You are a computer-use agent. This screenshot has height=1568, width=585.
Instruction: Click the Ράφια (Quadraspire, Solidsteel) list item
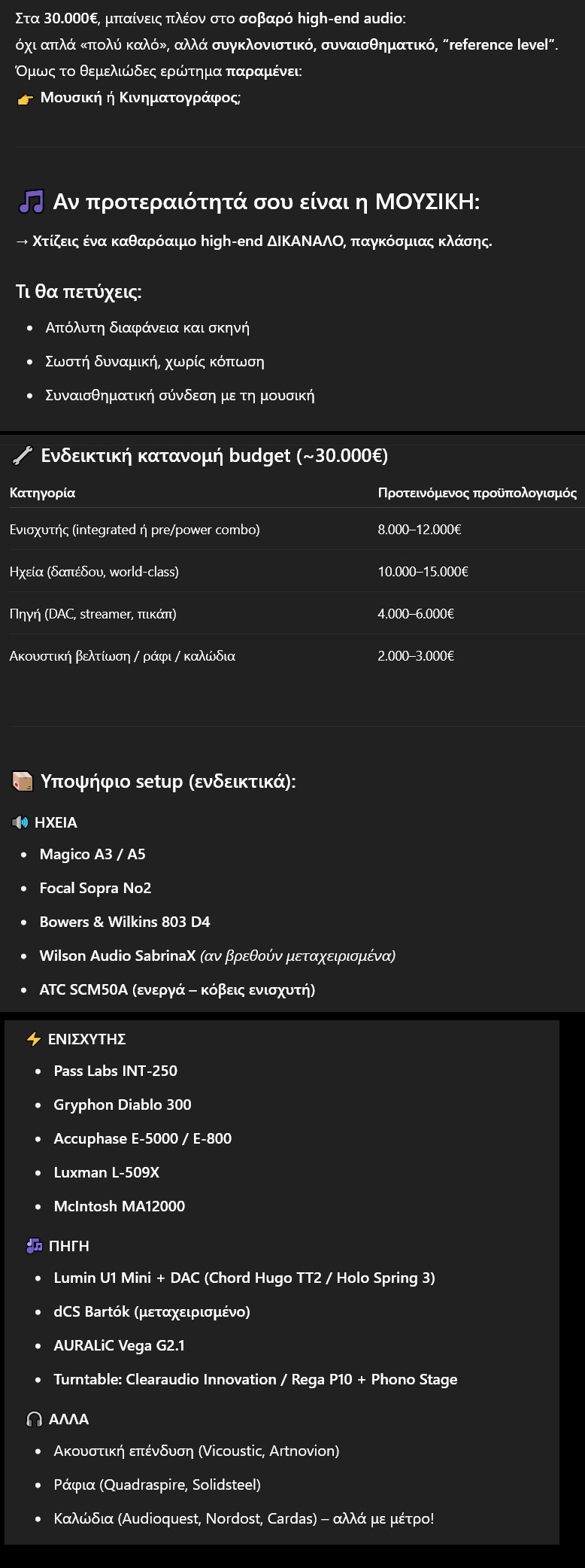[156, 1484]
